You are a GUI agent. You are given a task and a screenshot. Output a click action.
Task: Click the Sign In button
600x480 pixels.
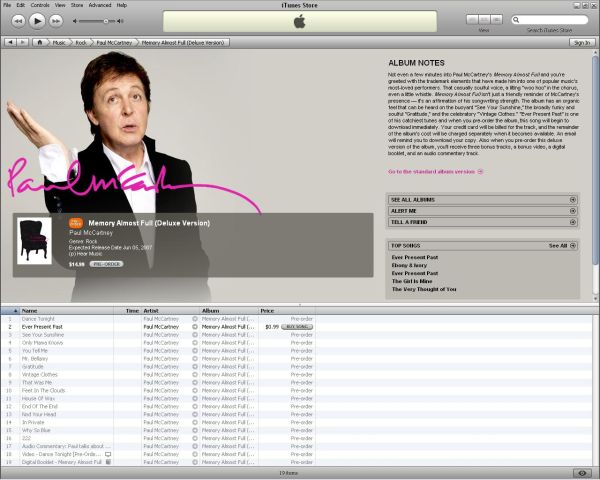(582, 42)
